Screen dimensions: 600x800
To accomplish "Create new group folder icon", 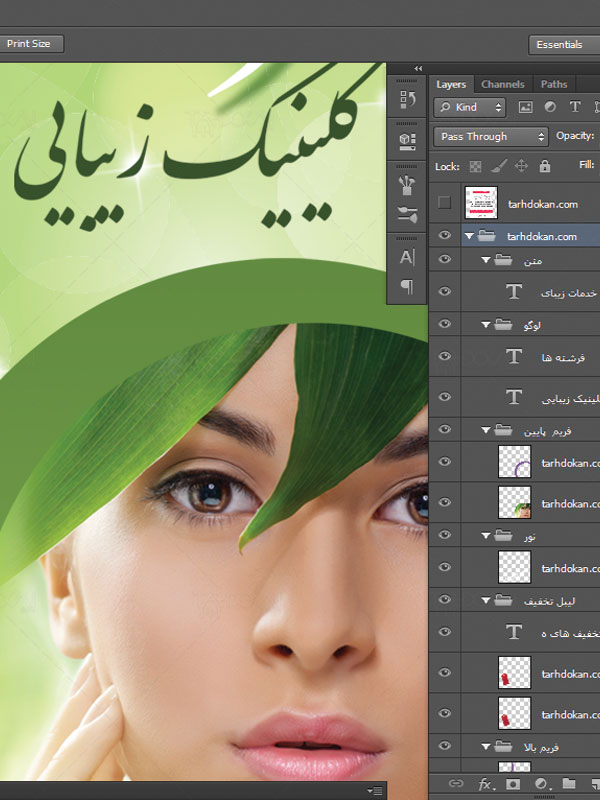I will 569,783.
